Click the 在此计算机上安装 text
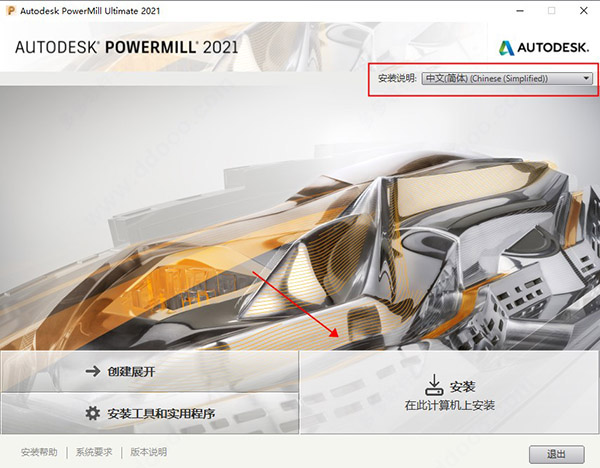This screenshot has height=468, width=600. 449,406
